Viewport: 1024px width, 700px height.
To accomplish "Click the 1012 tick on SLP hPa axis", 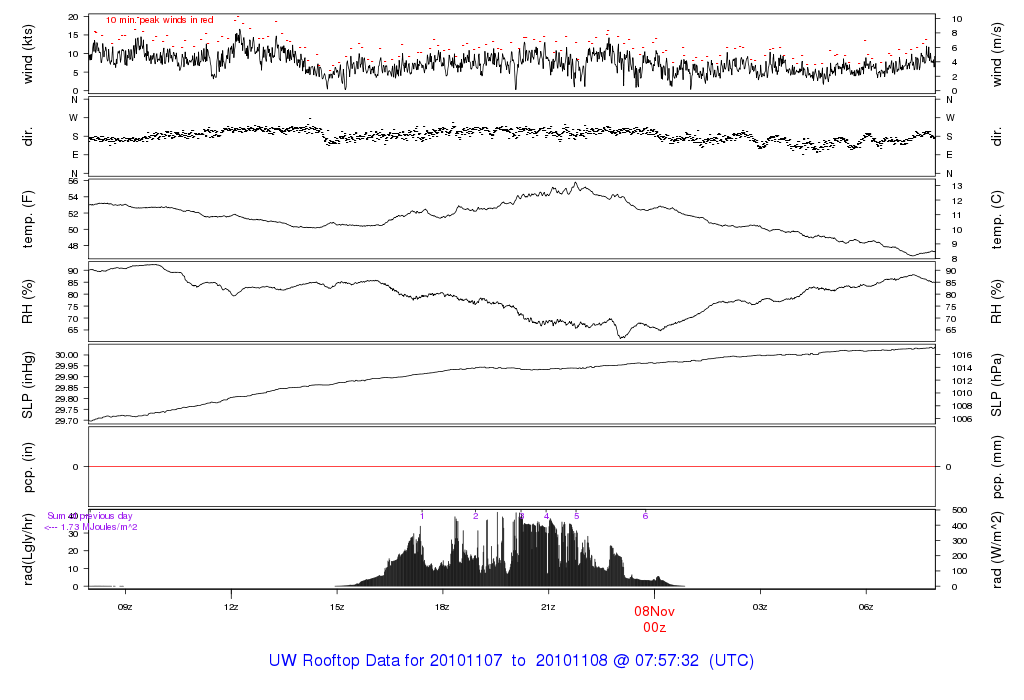I will 962,381.
